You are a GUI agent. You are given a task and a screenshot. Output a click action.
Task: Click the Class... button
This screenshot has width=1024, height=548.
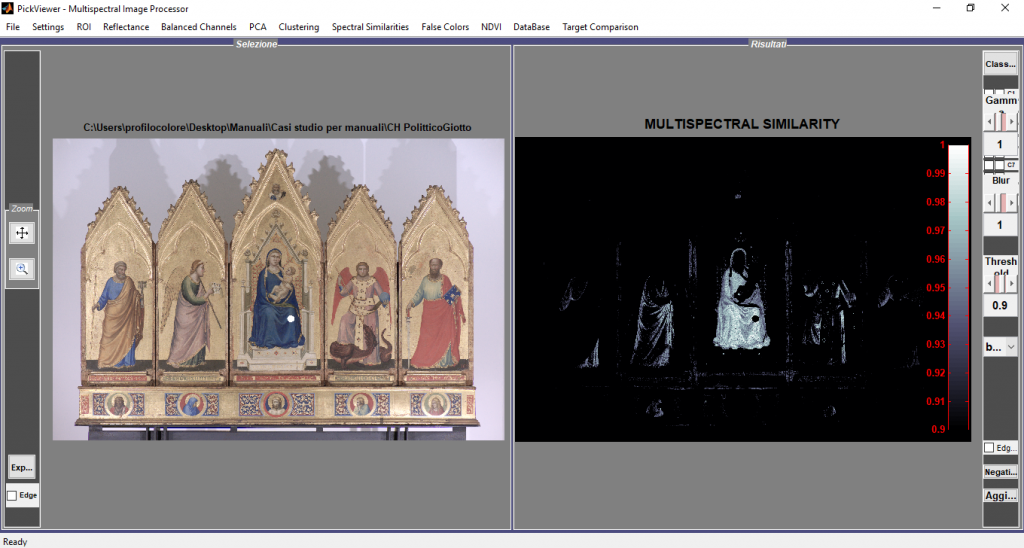tap(1000, 63)
